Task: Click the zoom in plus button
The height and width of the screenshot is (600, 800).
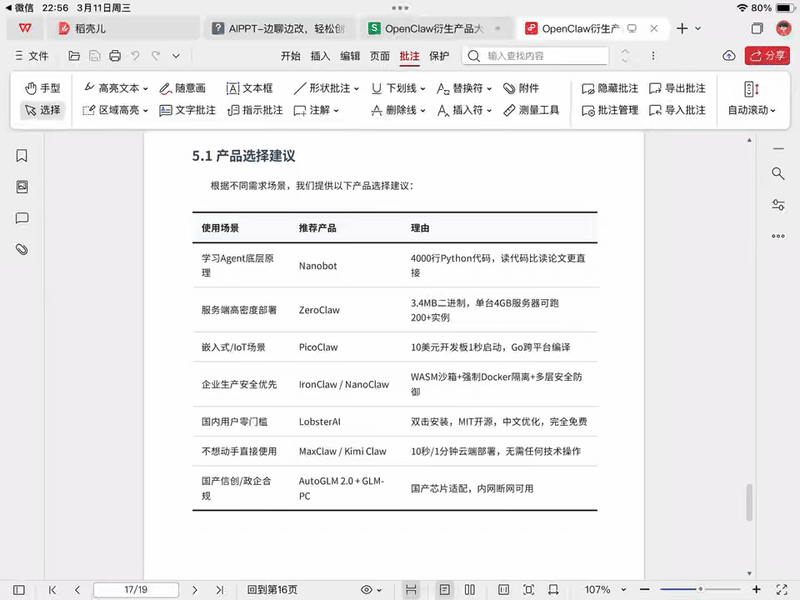Action: click(757, 590)
